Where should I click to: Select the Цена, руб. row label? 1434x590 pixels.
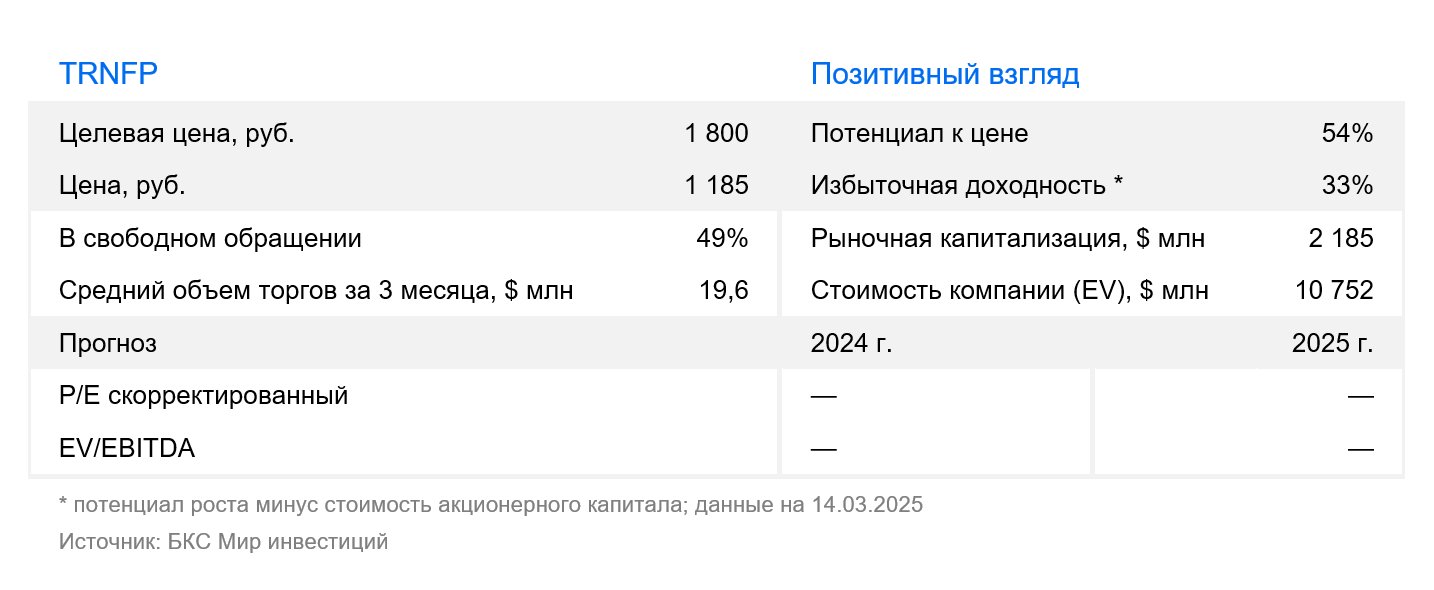[122, 186]
